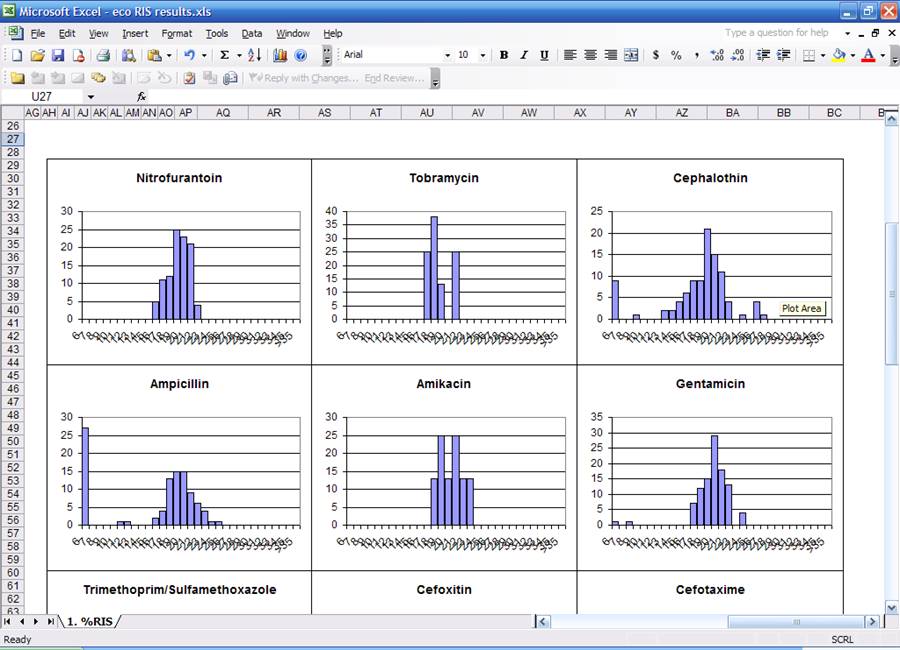Viewport: 900px width, 650px height.
Task: Switch to the 1. %RIS sheet tab
Action: point(90,621)
